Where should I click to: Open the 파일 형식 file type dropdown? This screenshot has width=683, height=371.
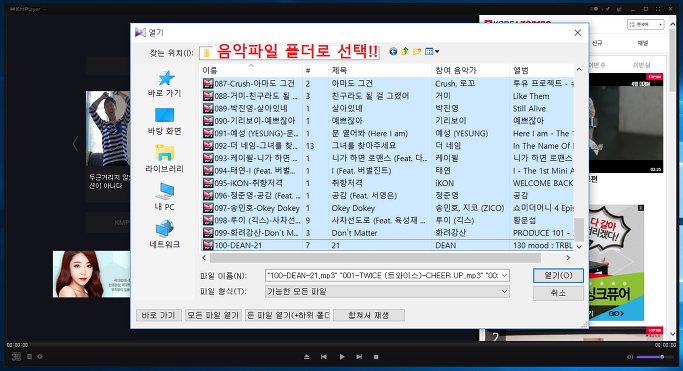coord(387,291)
